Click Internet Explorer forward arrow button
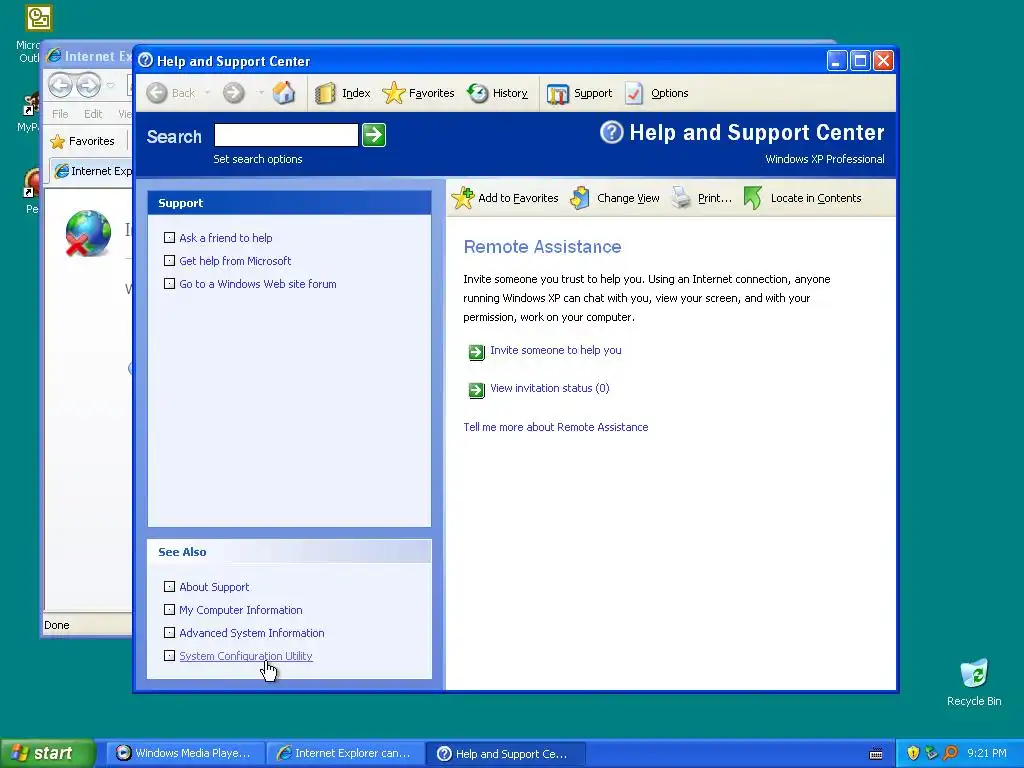1024x768 pixels. click(x=88, y=85)
